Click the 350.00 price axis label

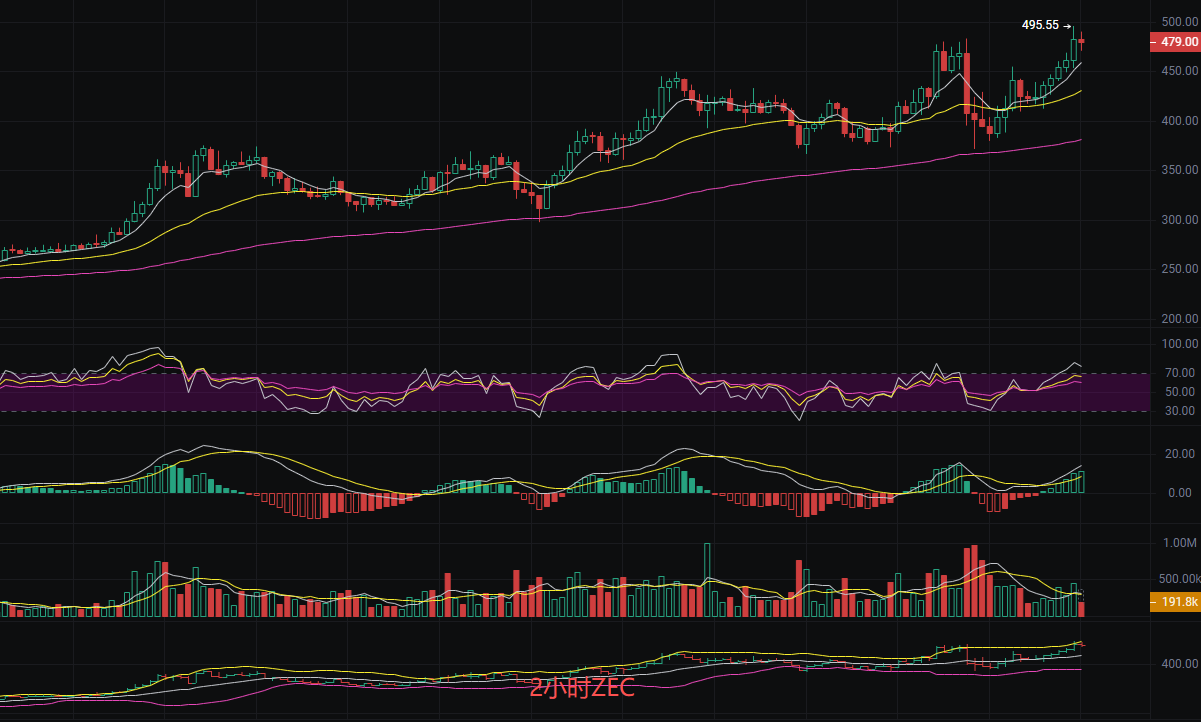[1179, 170]
